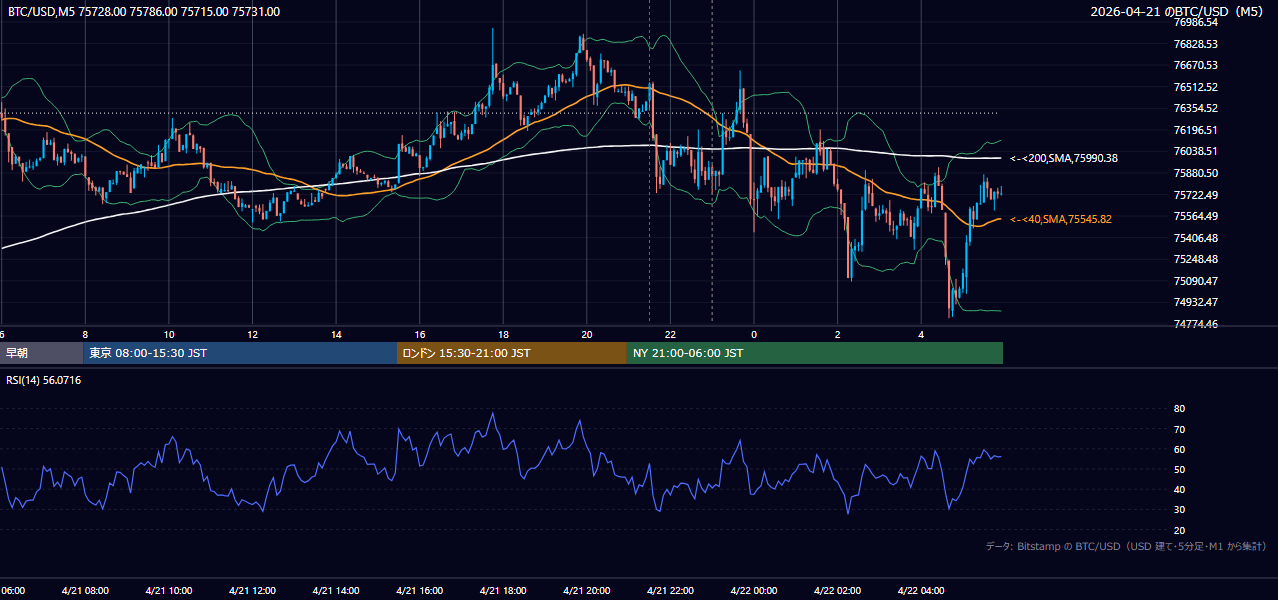Click the 4/21 18:00 time label

pyautogui.click(x=503, y=591)
